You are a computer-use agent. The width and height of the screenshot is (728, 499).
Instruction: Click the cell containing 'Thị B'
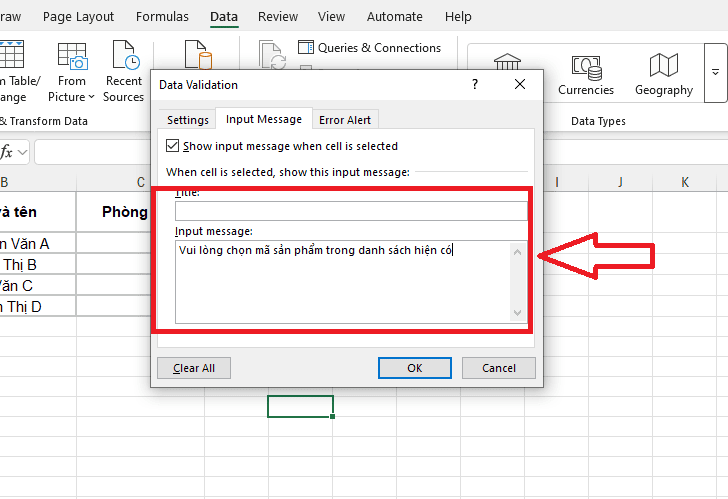tap(37, 264)
